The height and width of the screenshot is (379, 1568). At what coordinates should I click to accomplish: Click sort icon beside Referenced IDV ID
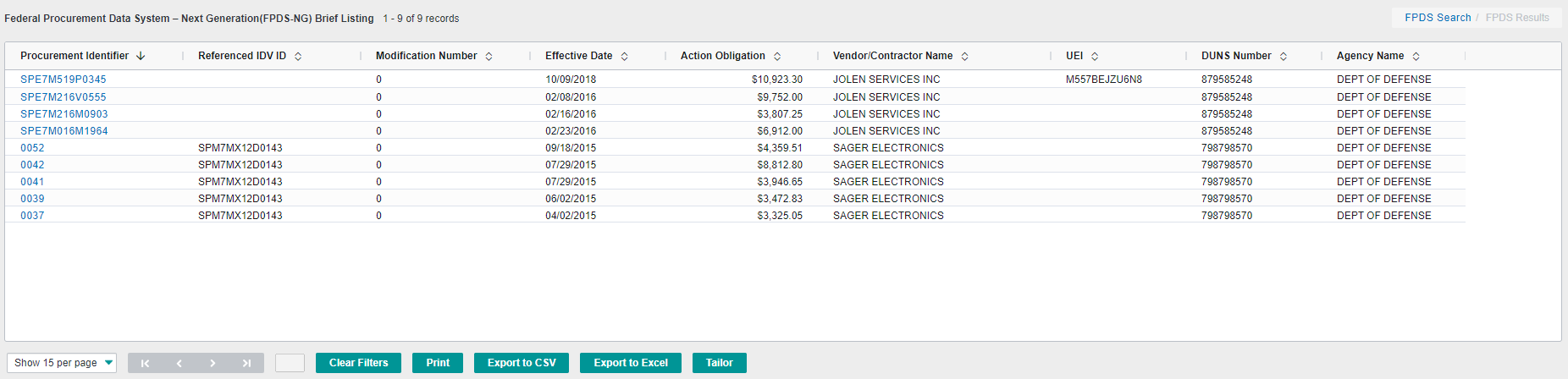(298, 56)
